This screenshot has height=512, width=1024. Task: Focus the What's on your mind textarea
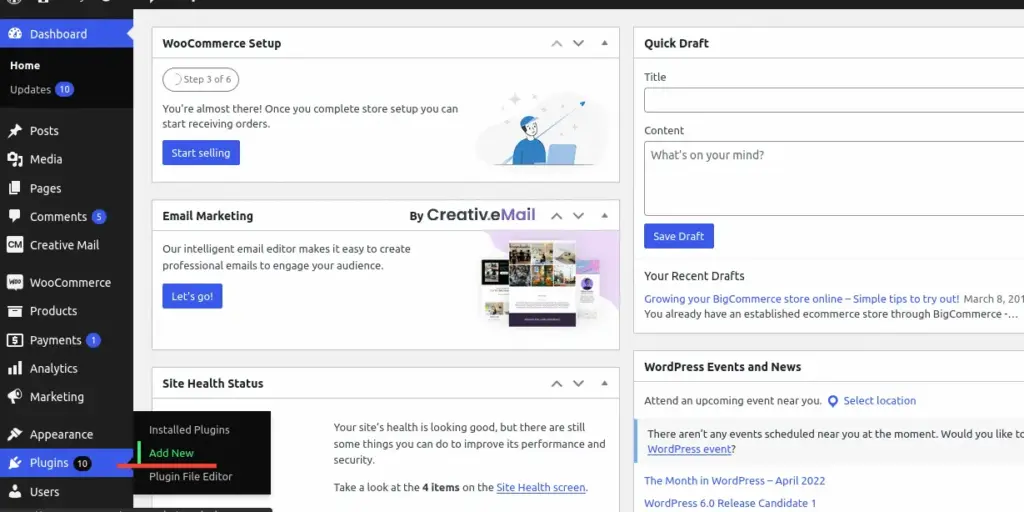[834, 178]
